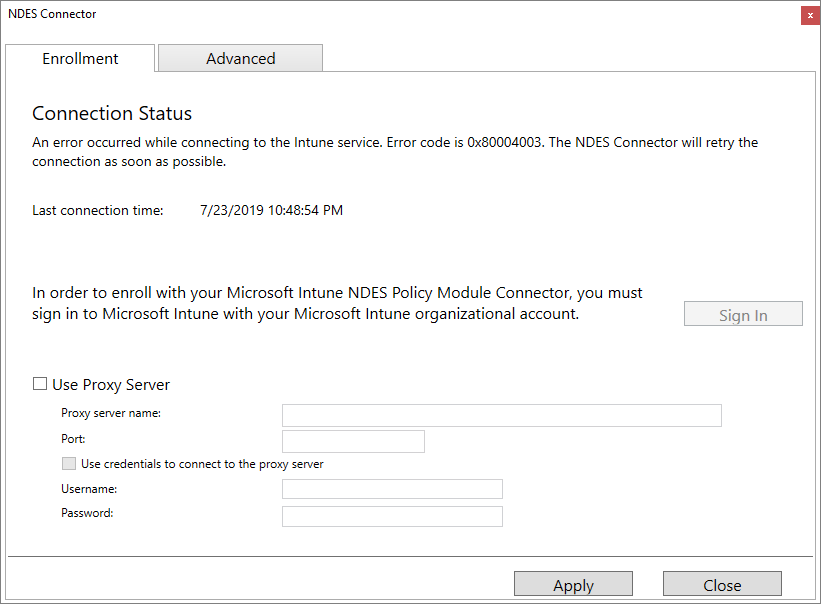
Task: Click the error message containing code 0x80004003
Action: click(x=395, y=152)
